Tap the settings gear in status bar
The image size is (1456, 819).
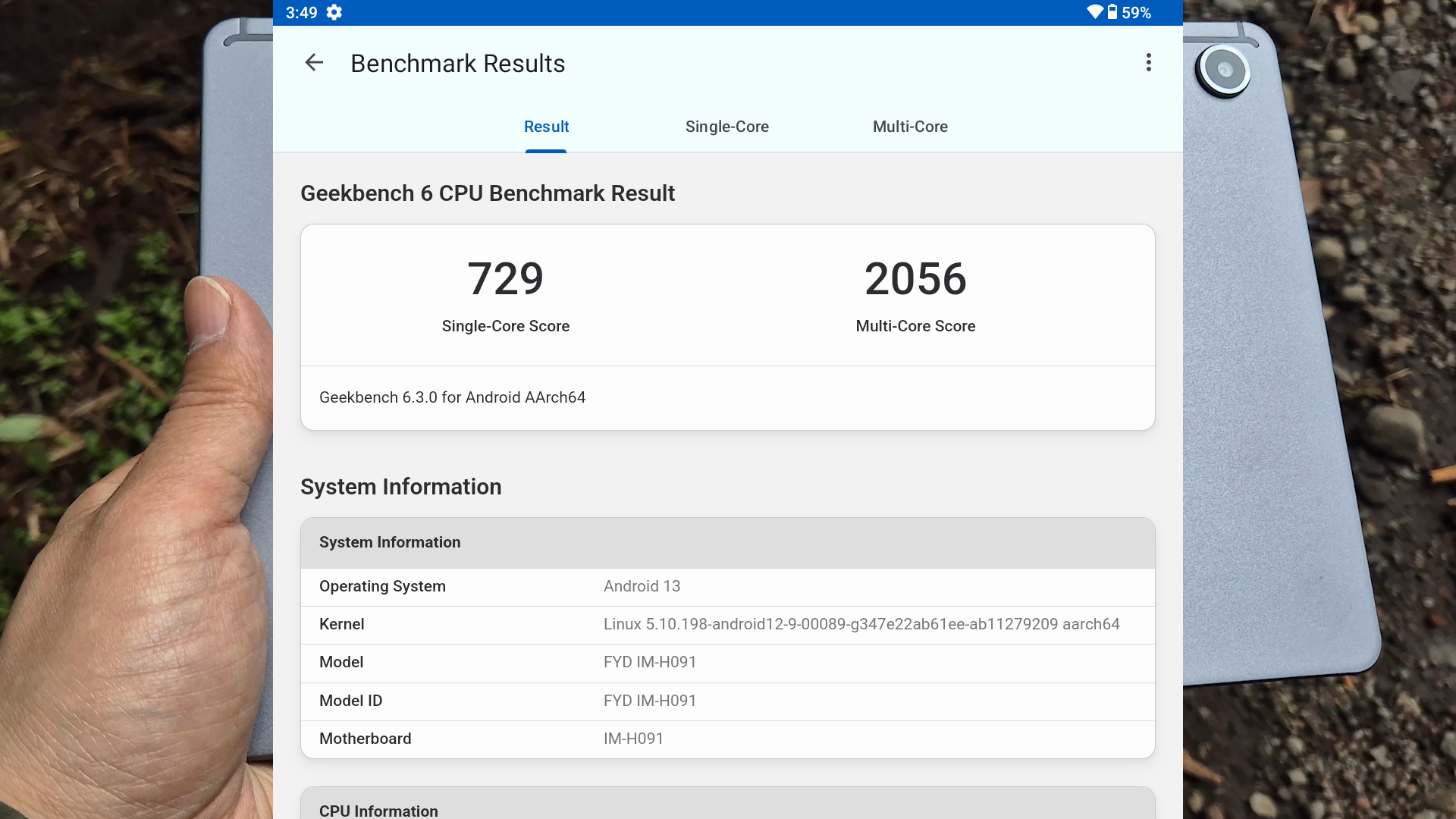coord(334,12)
